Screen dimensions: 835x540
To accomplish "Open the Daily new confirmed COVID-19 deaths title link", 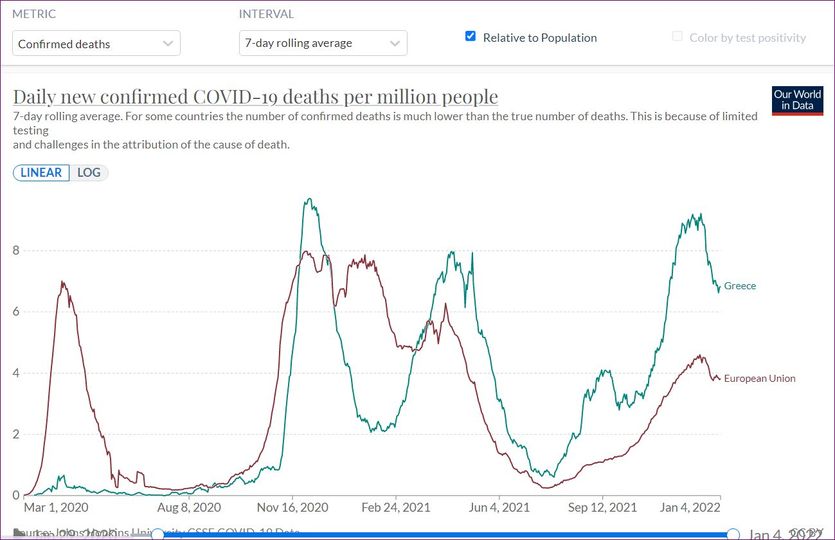I will (255, 97).
